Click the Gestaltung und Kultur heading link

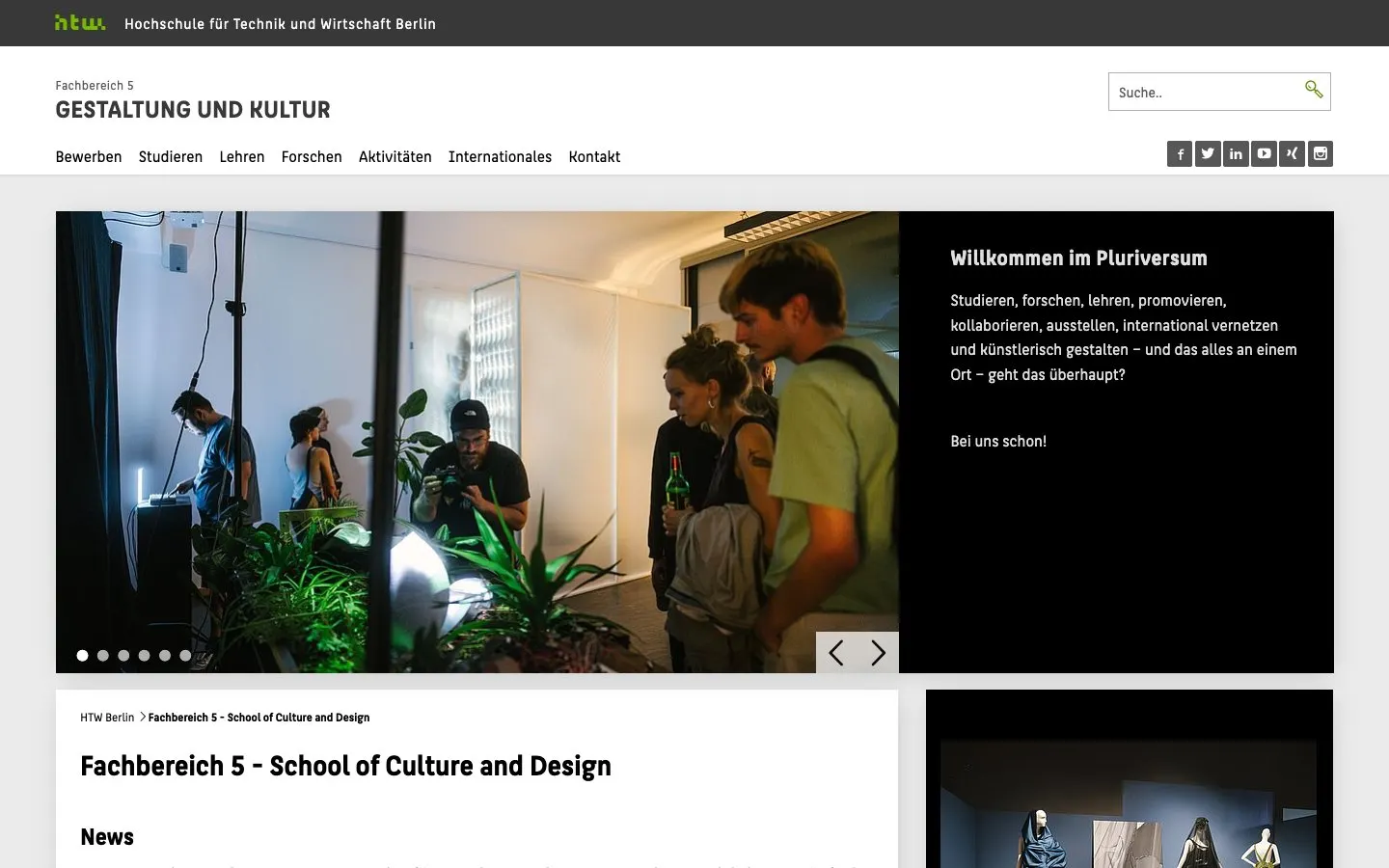pyautogui.click(x=193, y=110)
